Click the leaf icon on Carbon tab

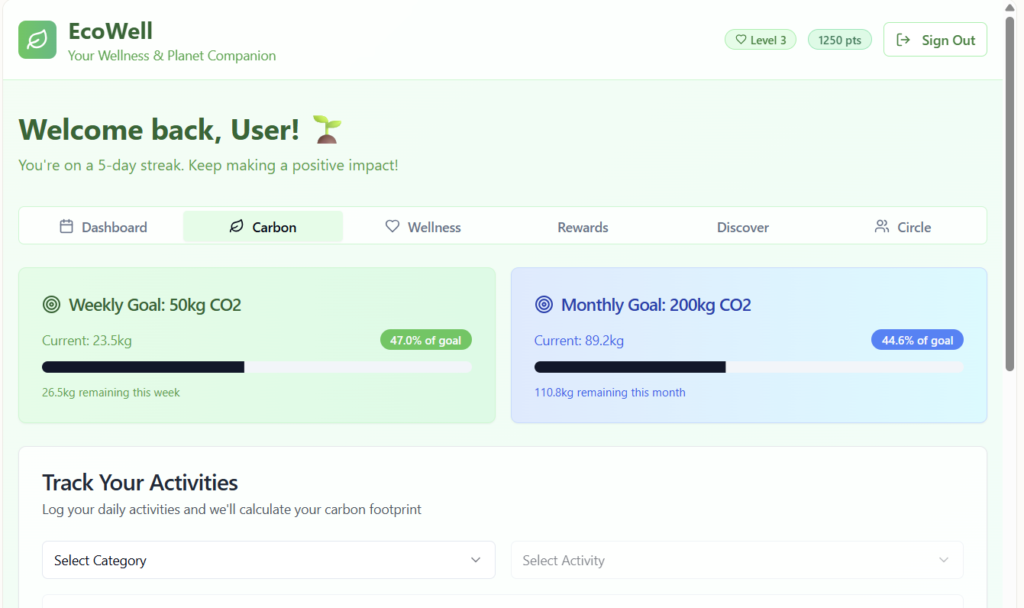click(236, 227)
